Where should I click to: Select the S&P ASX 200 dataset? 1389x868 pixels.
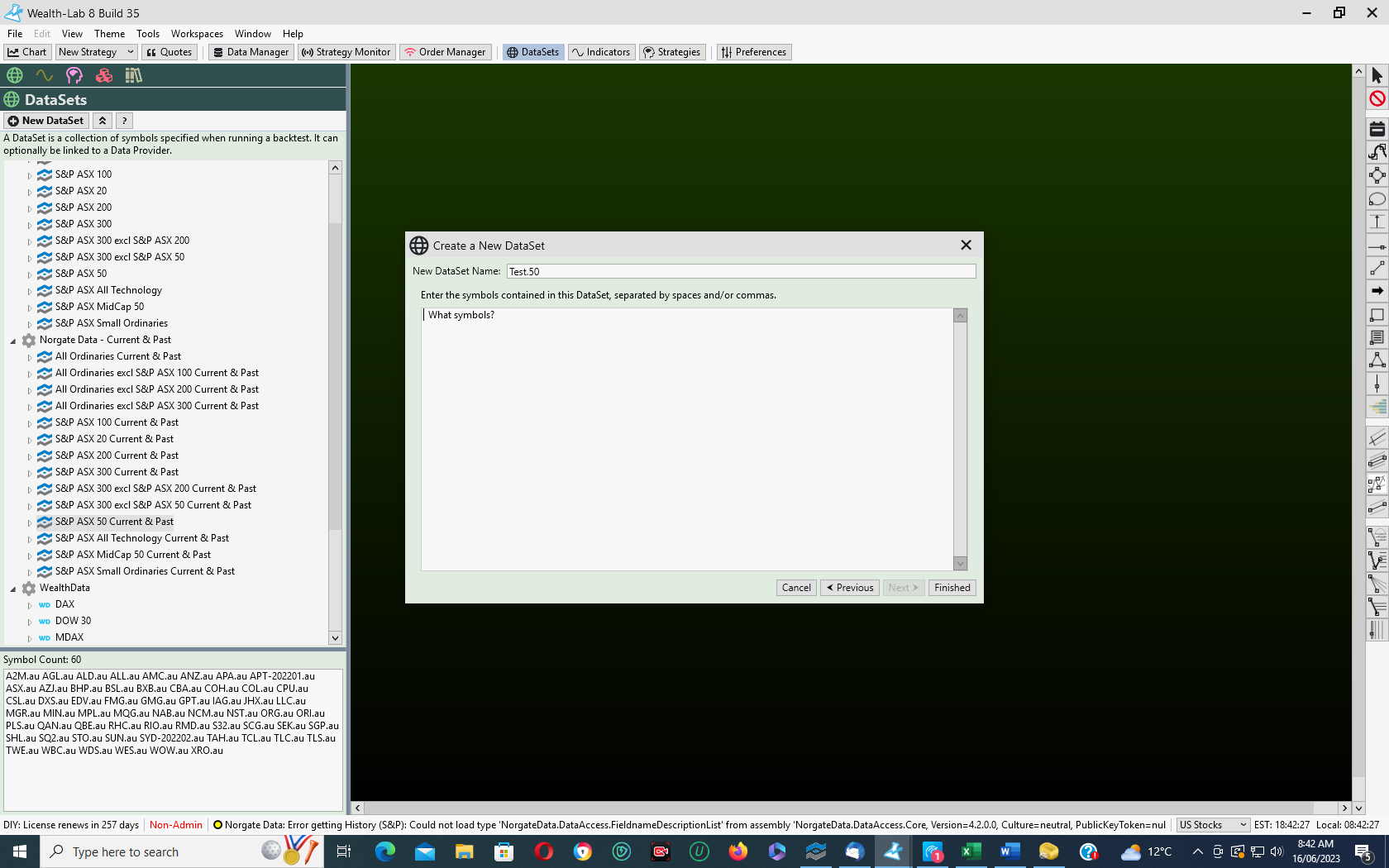tap(84, 207)
